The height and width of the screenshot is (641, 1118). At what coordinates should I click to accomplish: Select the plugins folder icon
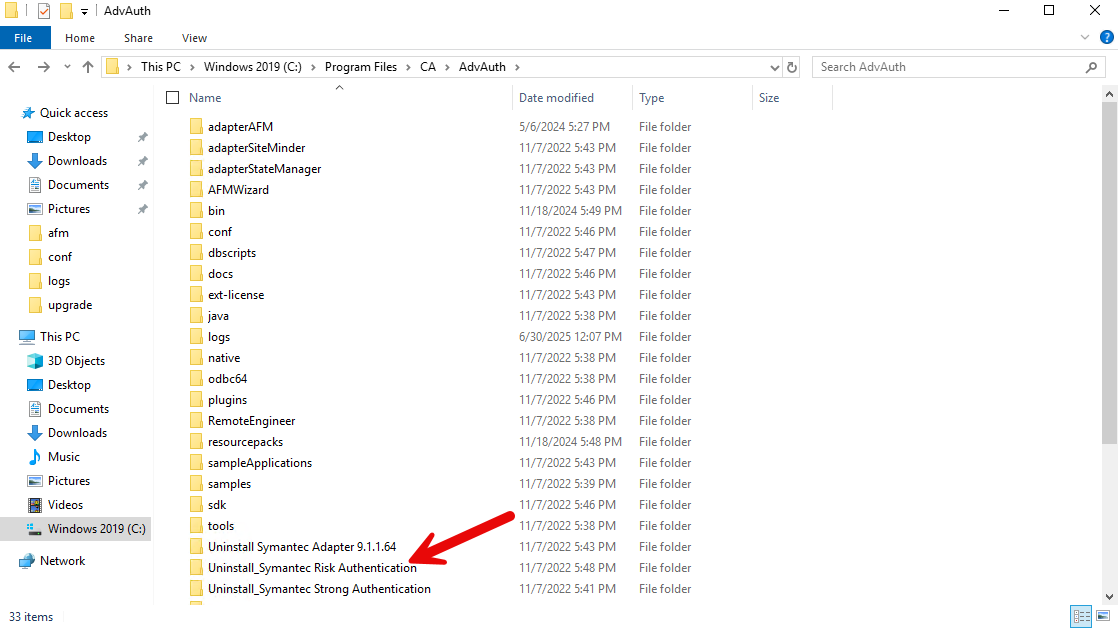point(196,400)
